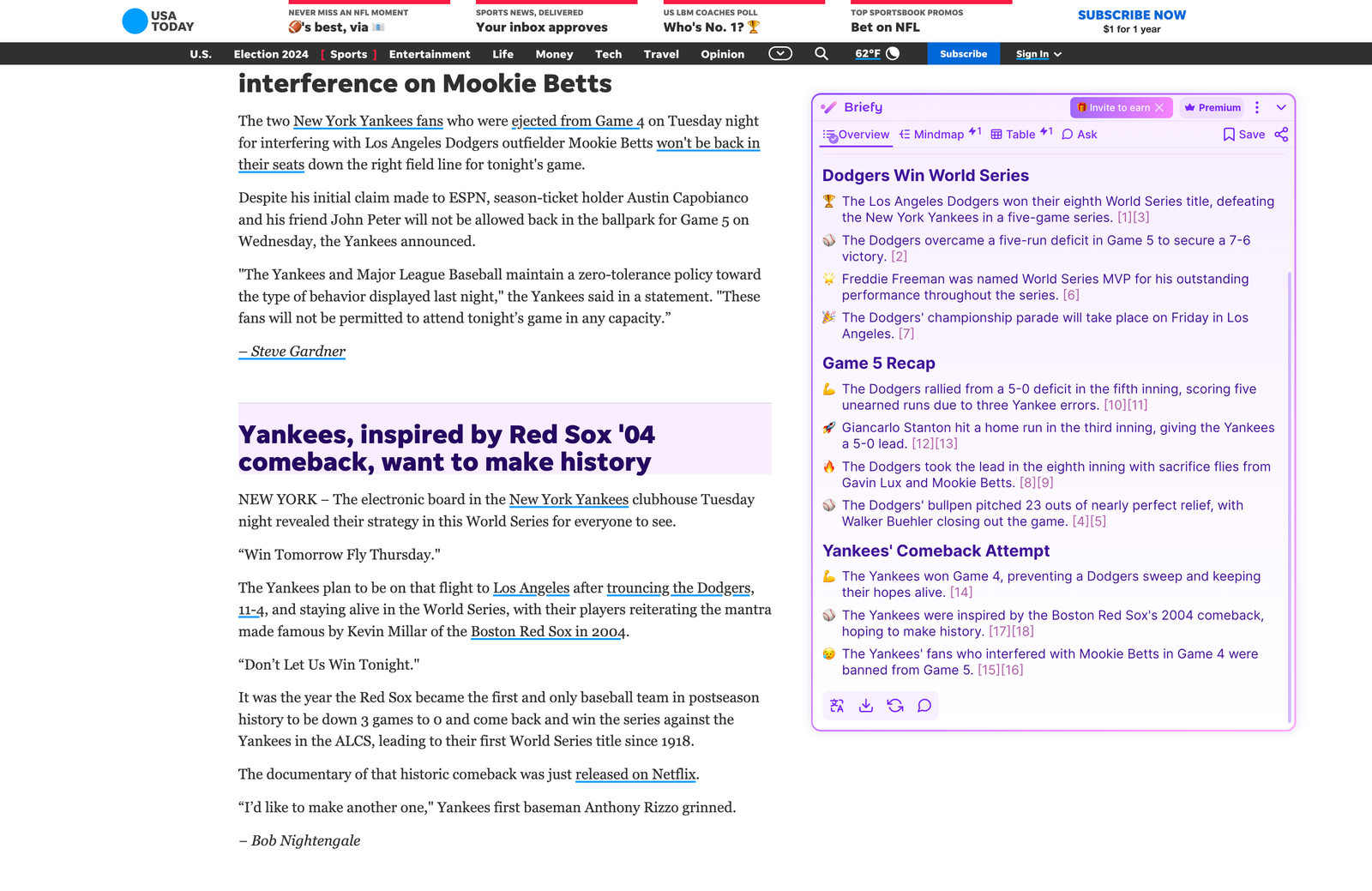This screenshot has width=1372, height=891.
Task: Dismiss the Invite to earn badge
Action: click(x=1159, y=107)
